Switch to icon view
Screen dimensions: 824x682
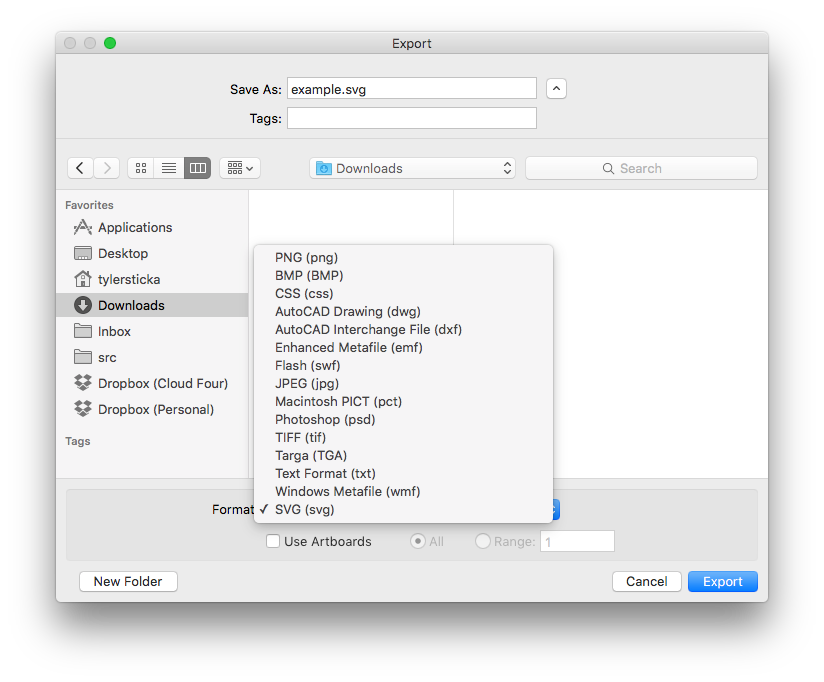(x=140, y=167)
